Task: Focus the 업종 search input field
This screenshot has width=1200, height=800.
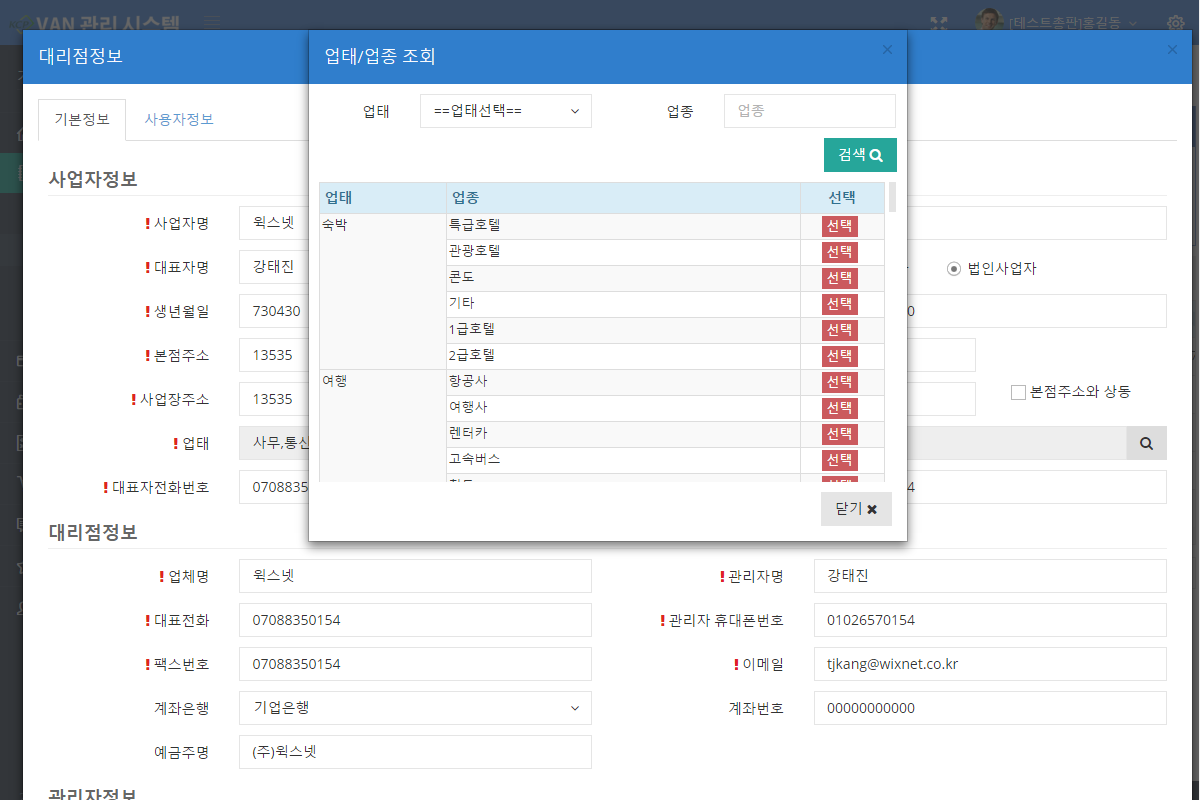Action: tap(810, 111)
